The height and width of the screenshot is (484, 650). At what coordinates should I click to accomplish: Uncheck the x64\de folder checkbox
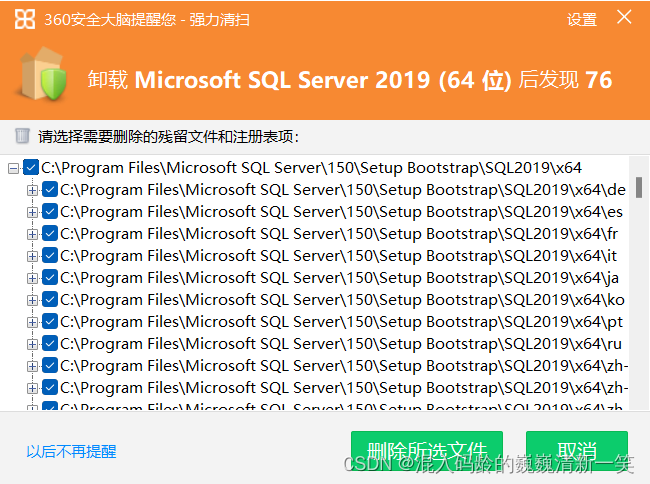point(50,189)
